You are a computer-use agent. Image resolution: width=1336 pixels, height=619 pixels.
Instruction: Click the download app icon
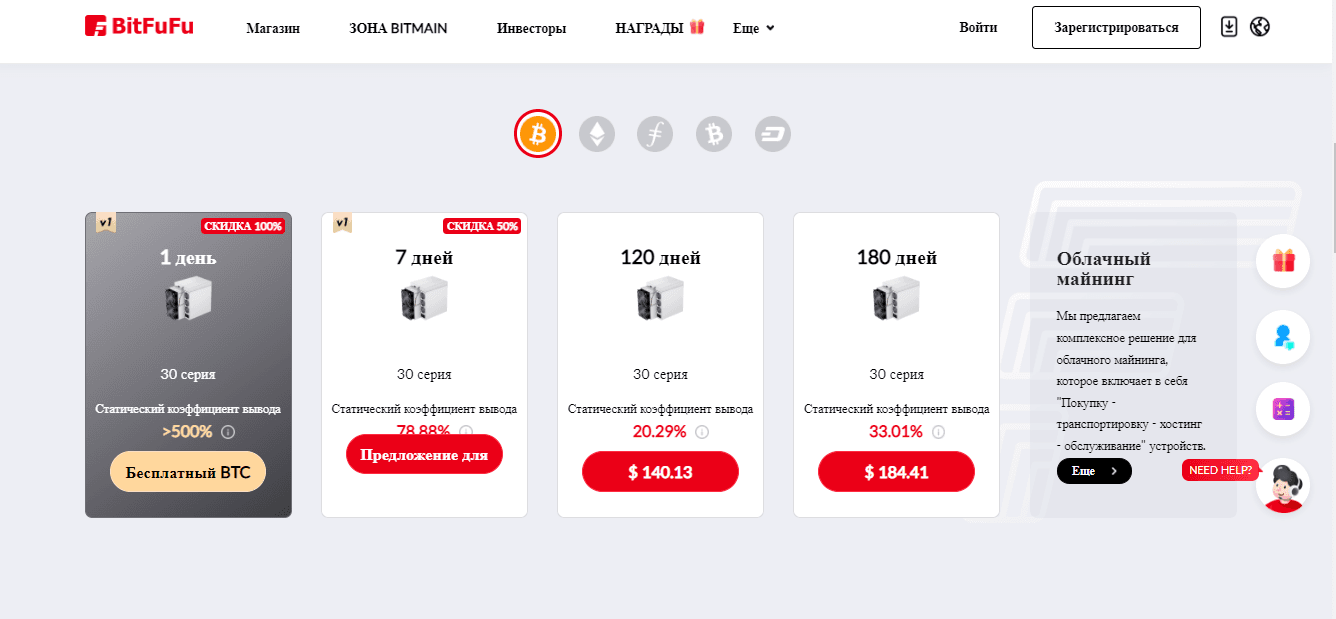point(1230,27)
